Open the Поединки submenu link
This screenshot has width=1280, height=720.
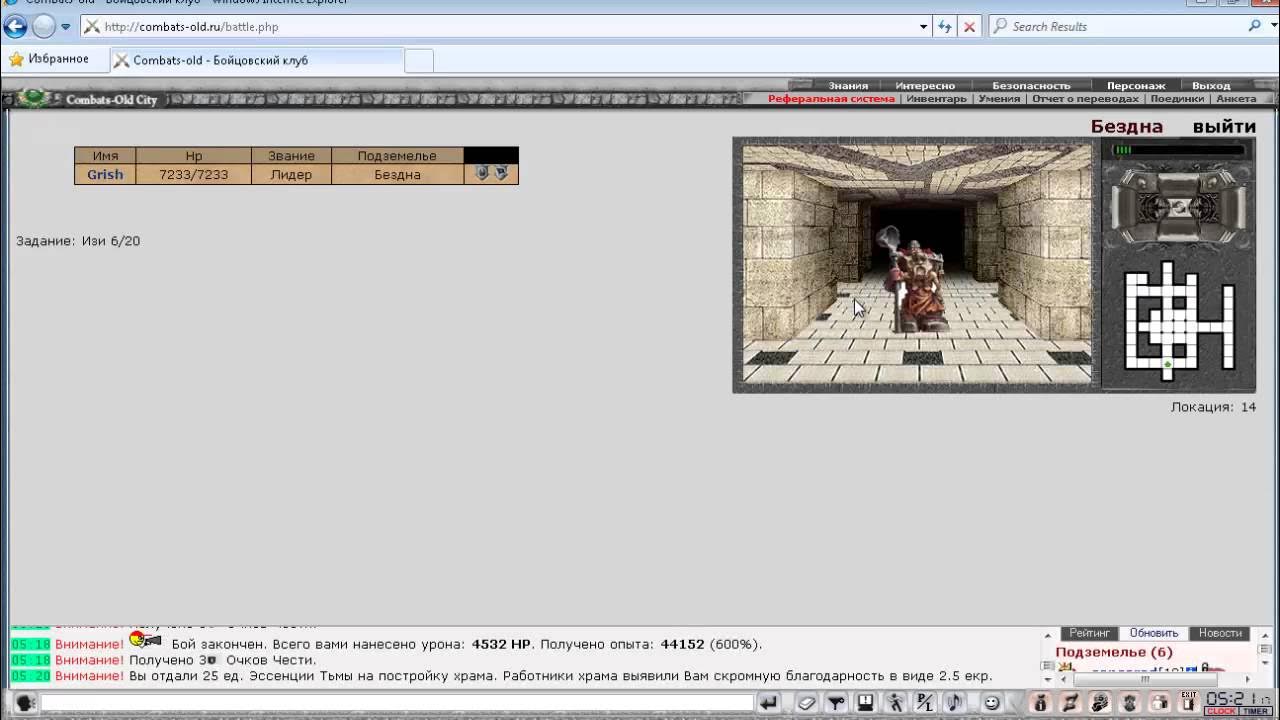(x=1177, y=99)
